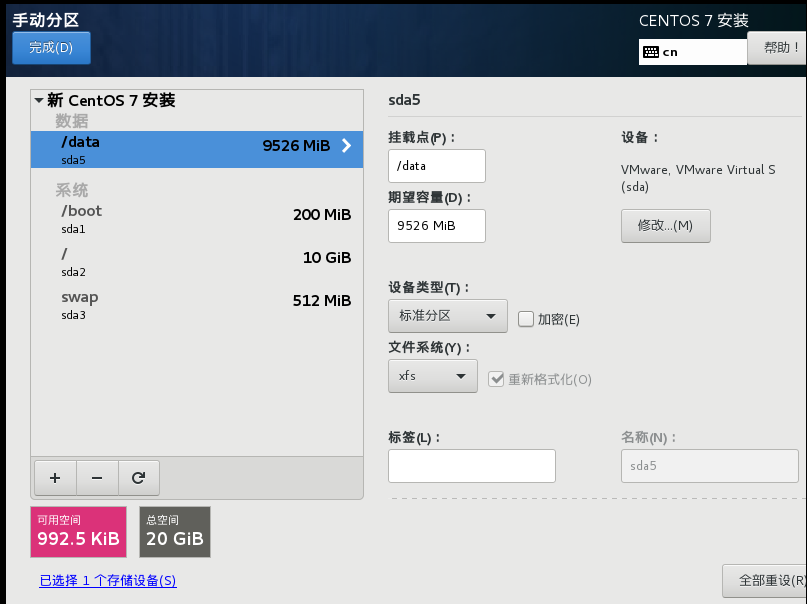Open the 文件系统 xfs dropdown
This screenshot has height=604, width=807.
(x=433, y=376)
